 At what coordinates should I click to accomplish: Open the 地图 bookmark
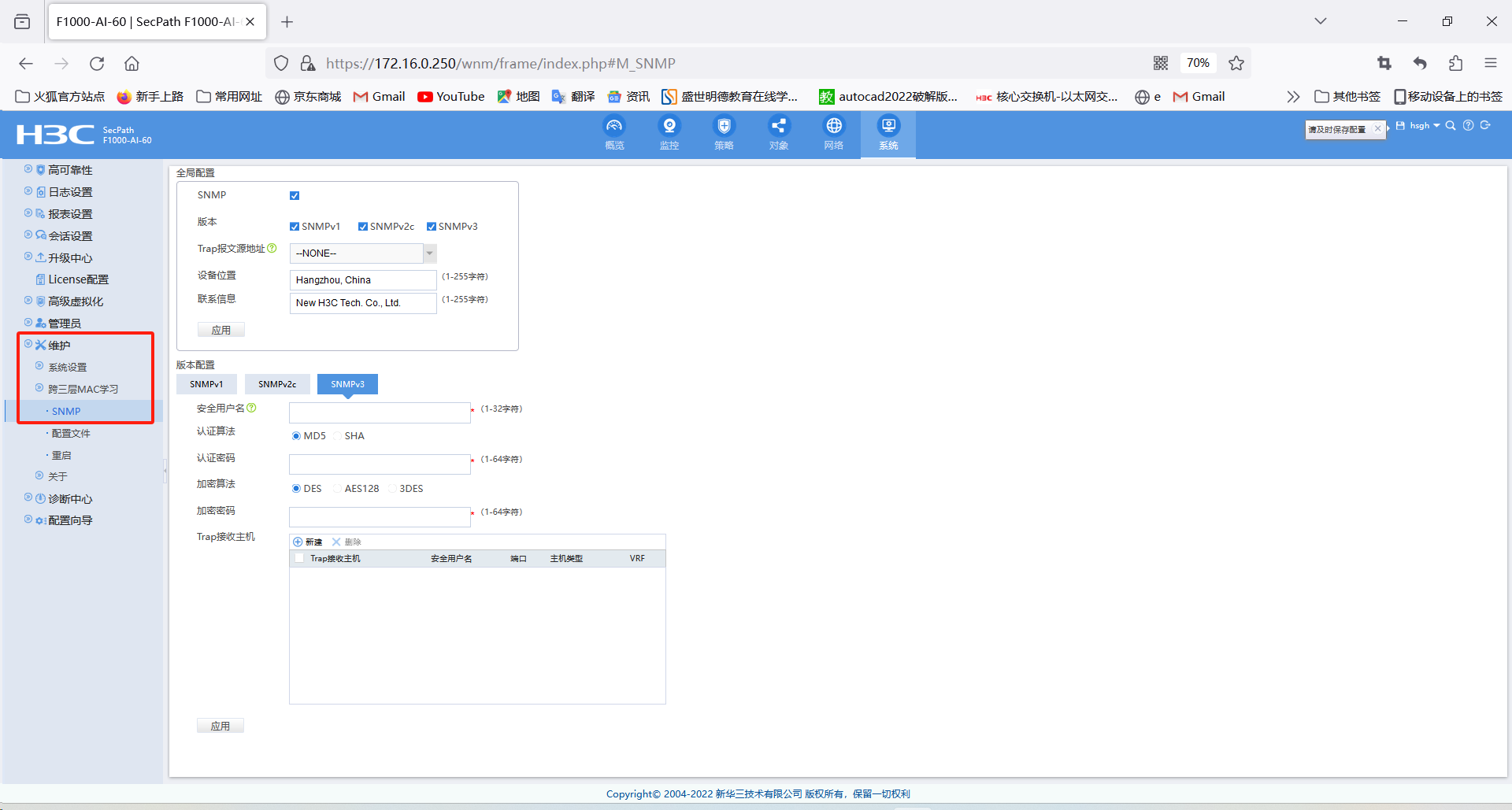pyautogui.click(x=518, y=97)
